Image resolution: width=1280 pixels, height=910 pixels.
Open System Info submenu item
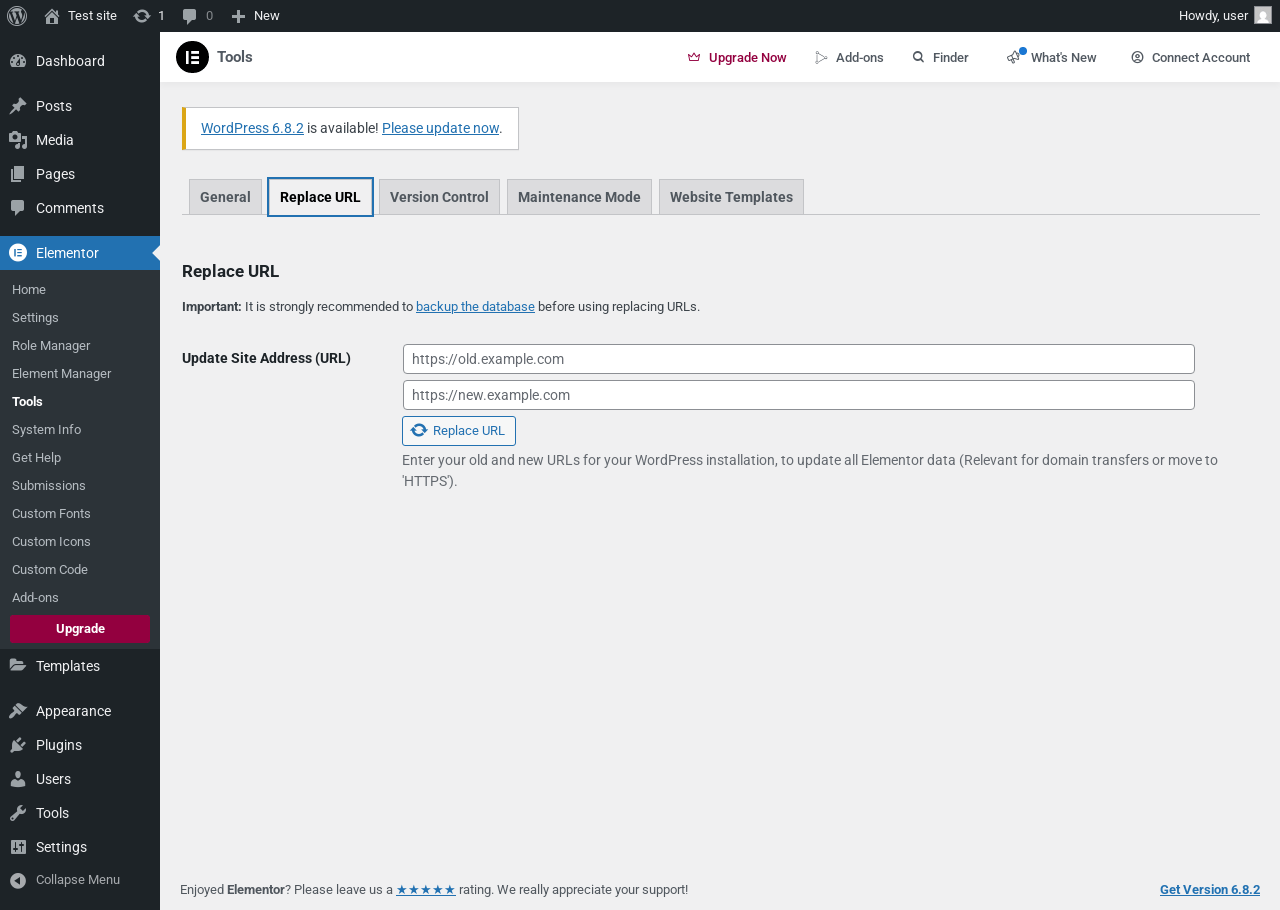(x=46, y=429)
